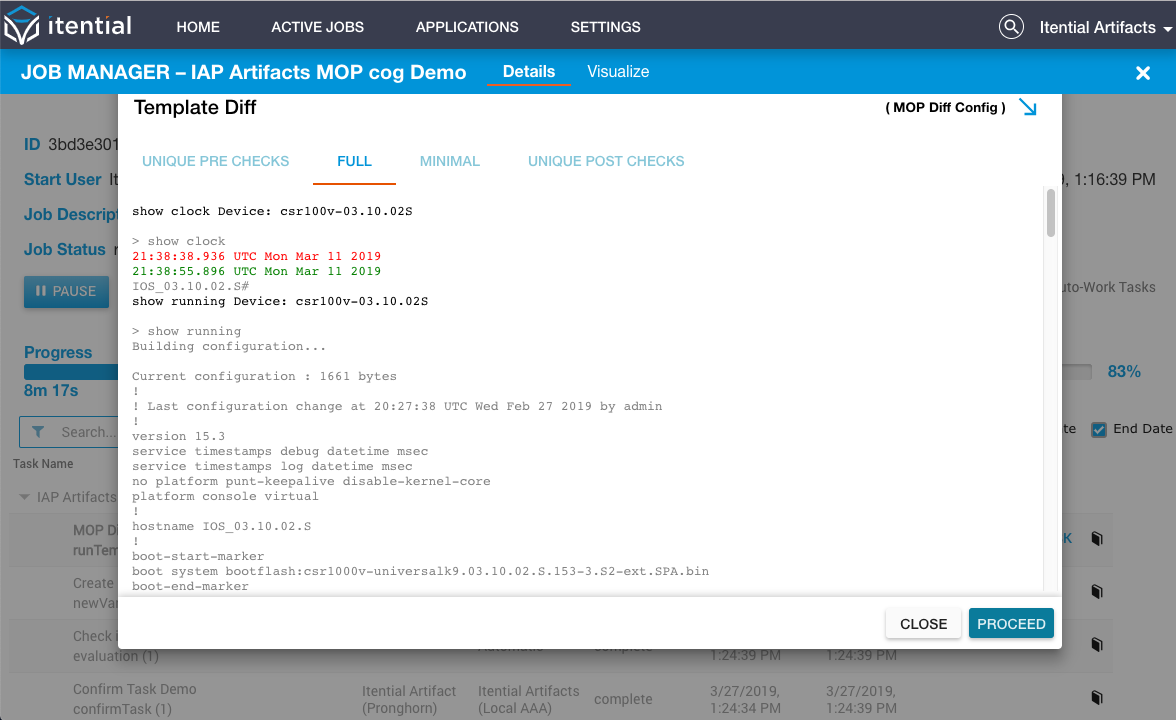Click the CLOSE button
This screenshot has width=1176, height=720.
point(923,624)
